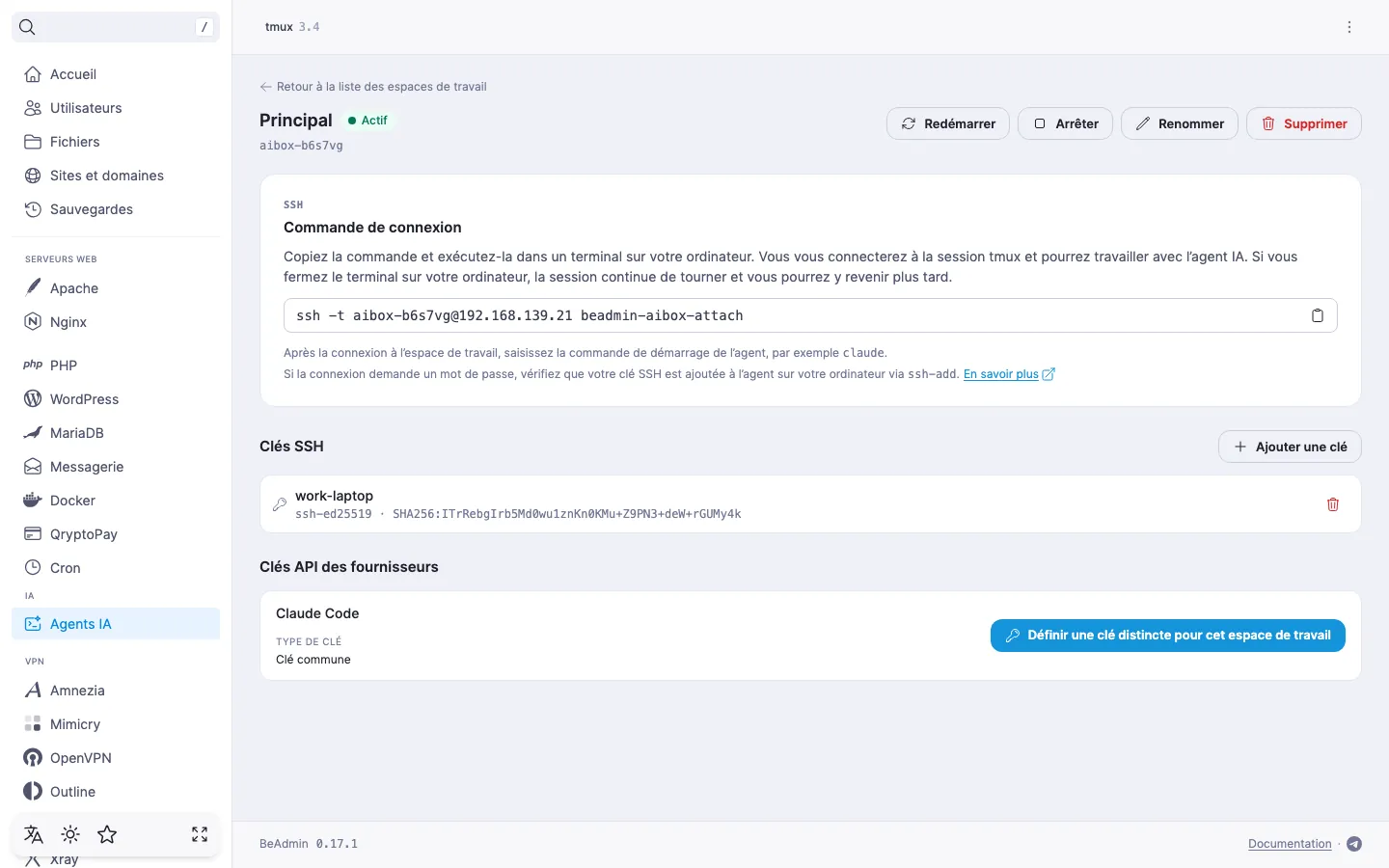Toggle the light/dark theme sun icon

click(x=70, y=834)
